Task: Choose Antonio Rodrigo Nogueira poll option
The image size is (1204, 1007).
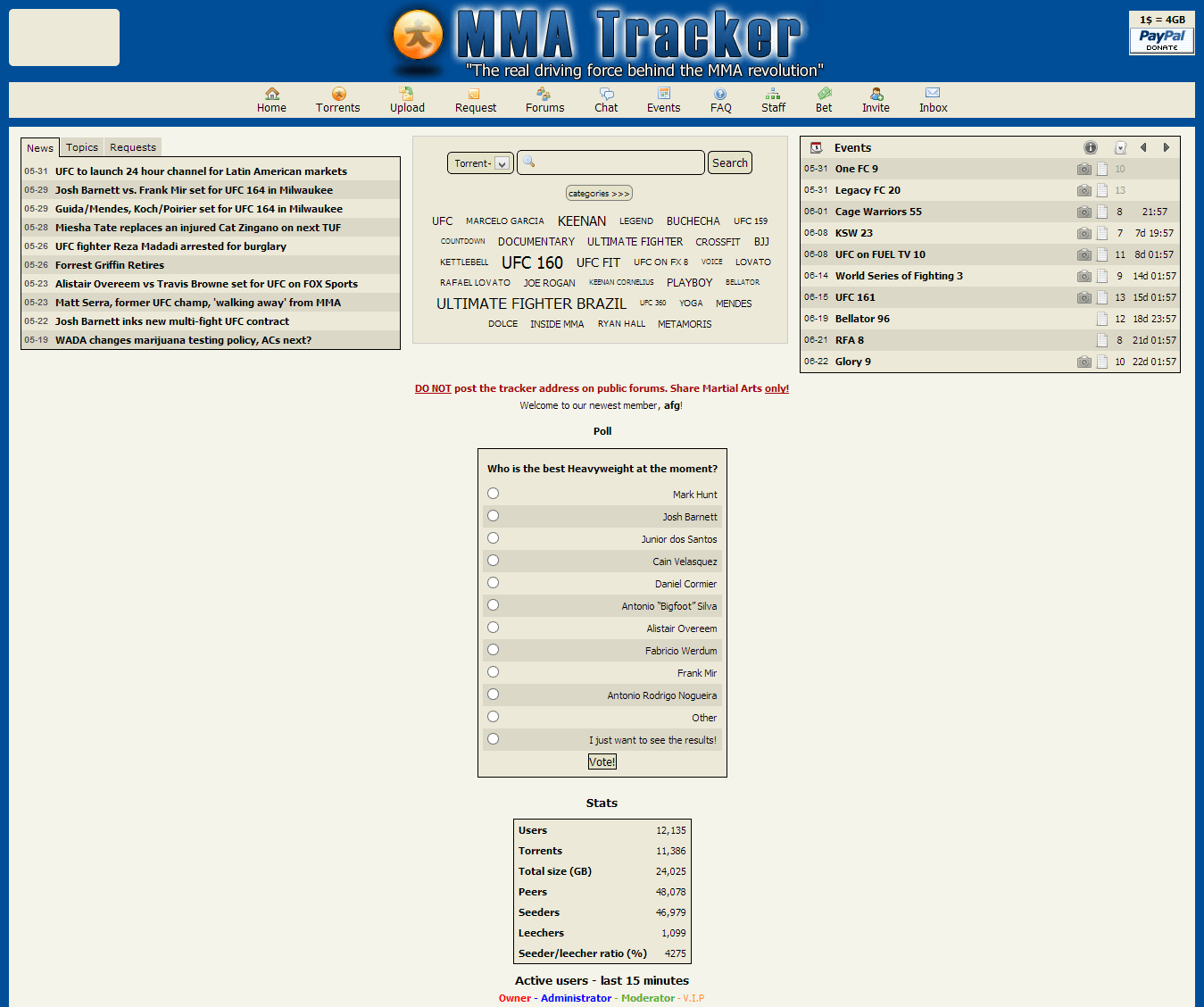Action: pos(493,695)
